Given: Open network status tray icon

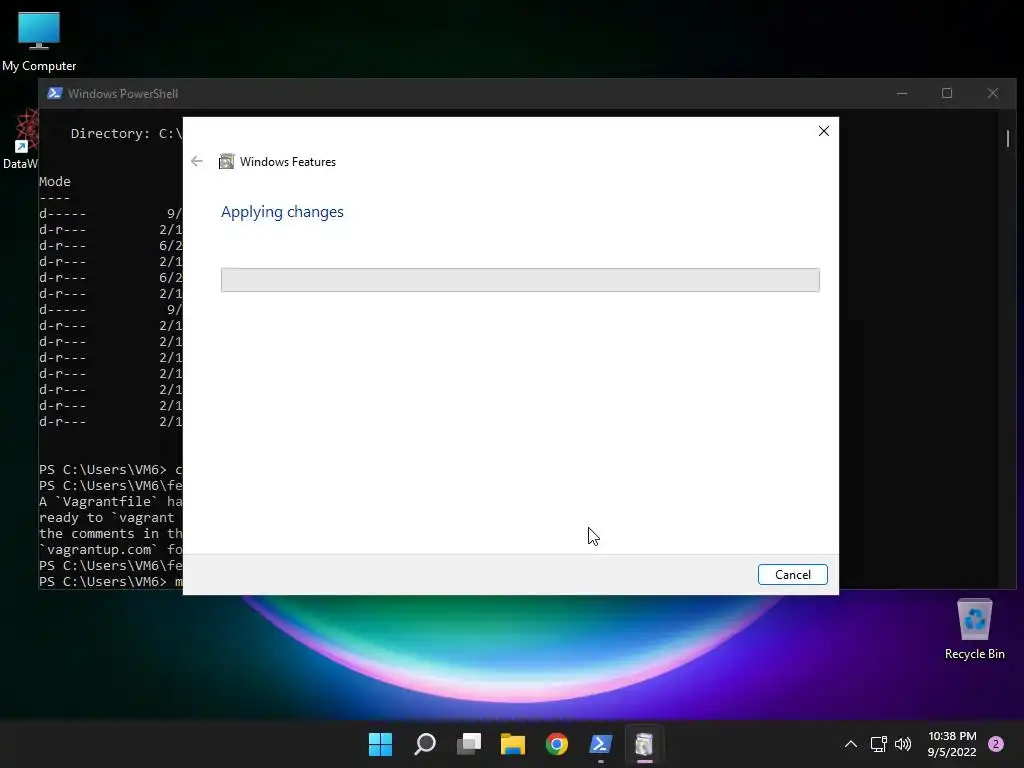Looking at the screenshot, I should (x=878, y=744).
